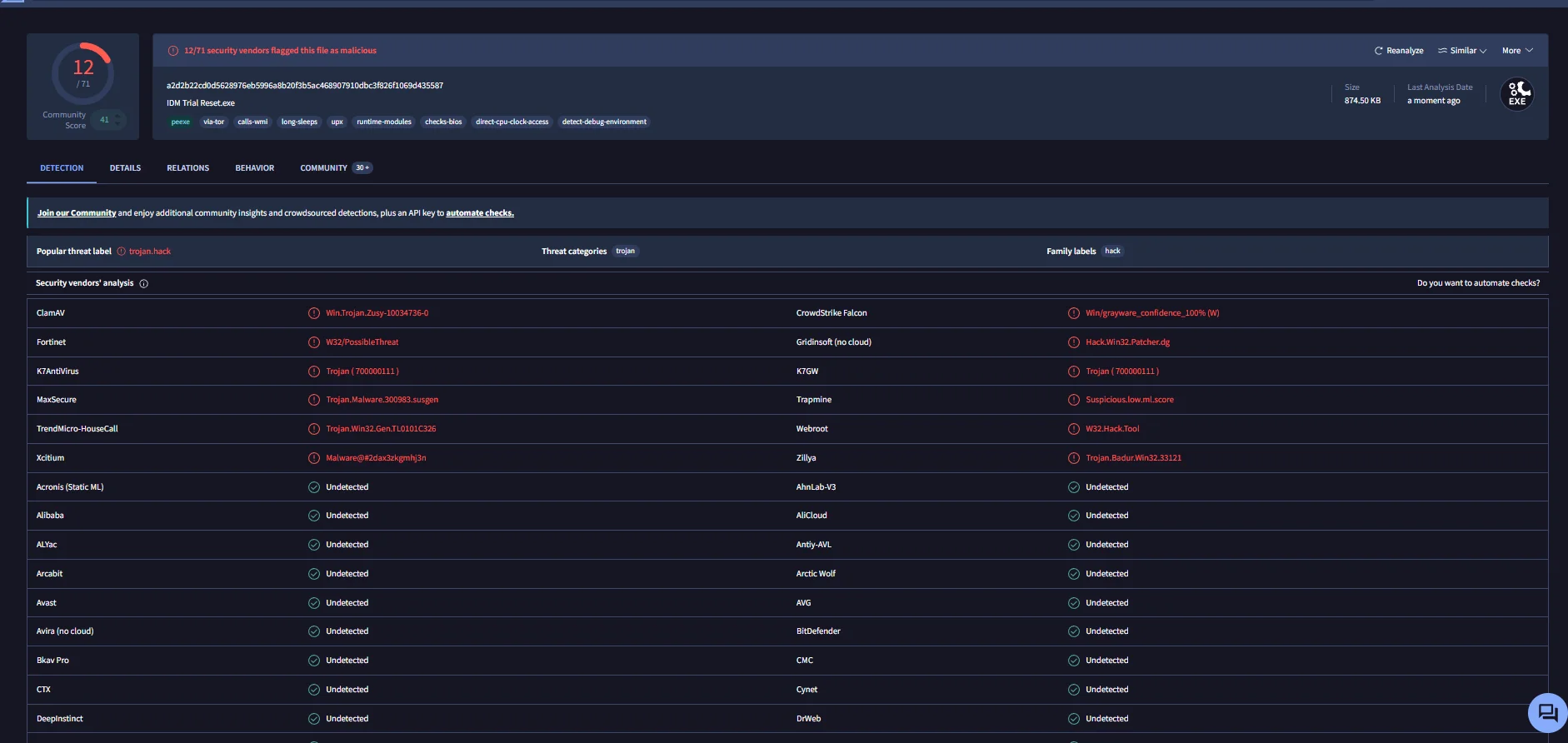Click the alert icon in CrowdStrike Falcon row

1074,313
